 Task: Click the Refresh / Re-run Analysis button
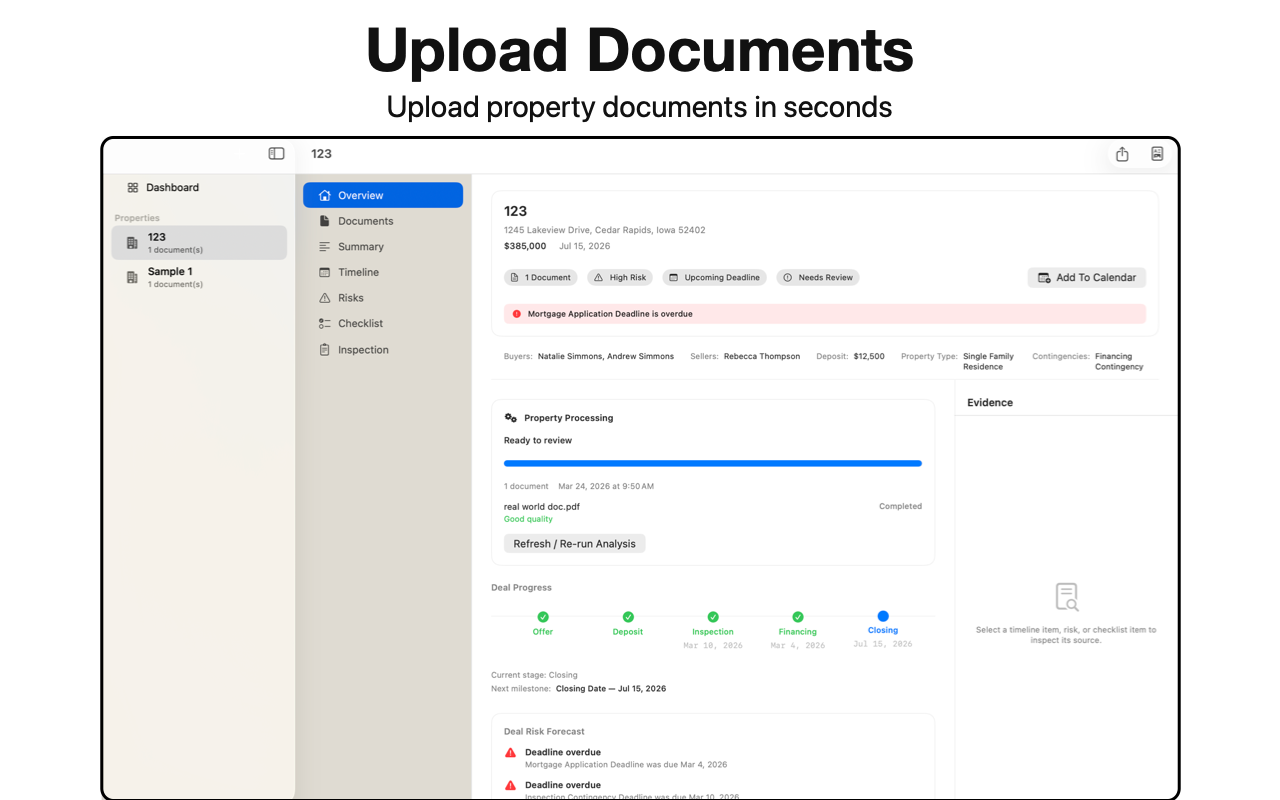(575, 543)
